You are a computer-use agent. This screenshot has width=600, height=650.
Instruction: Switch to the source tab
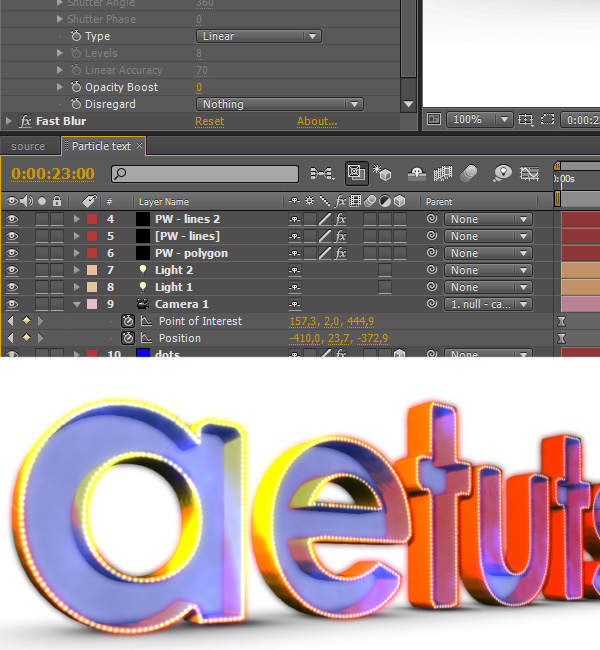(x=28, y=146)
